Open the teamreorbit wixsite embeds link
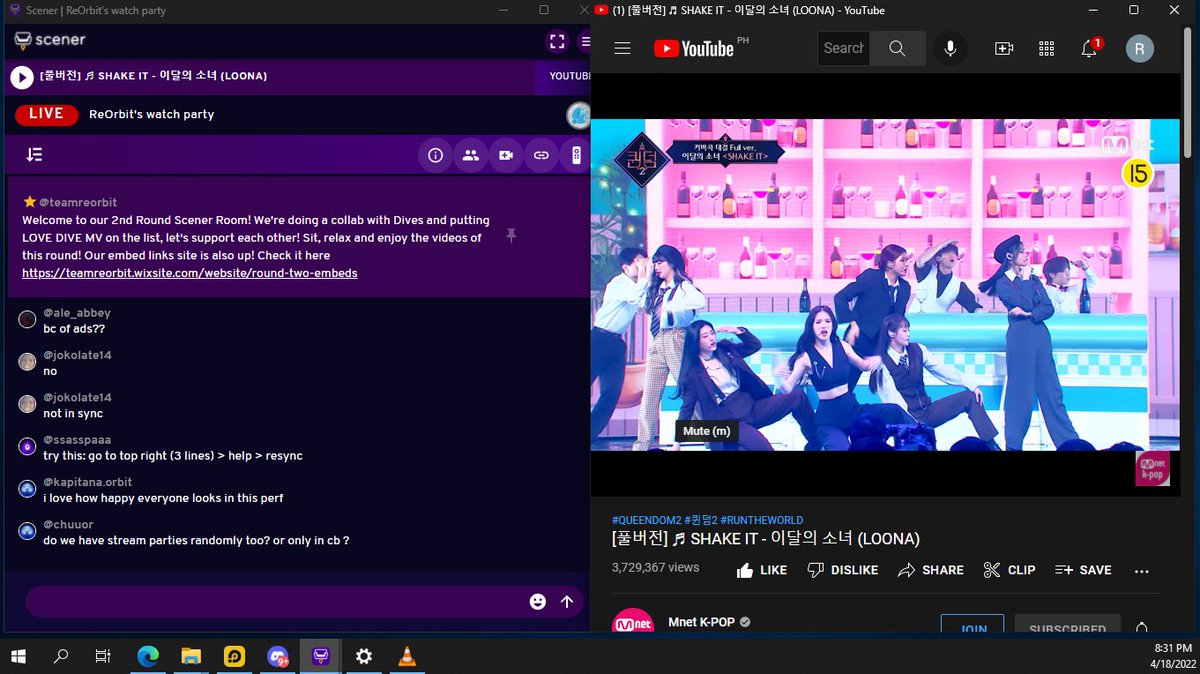 190,273
